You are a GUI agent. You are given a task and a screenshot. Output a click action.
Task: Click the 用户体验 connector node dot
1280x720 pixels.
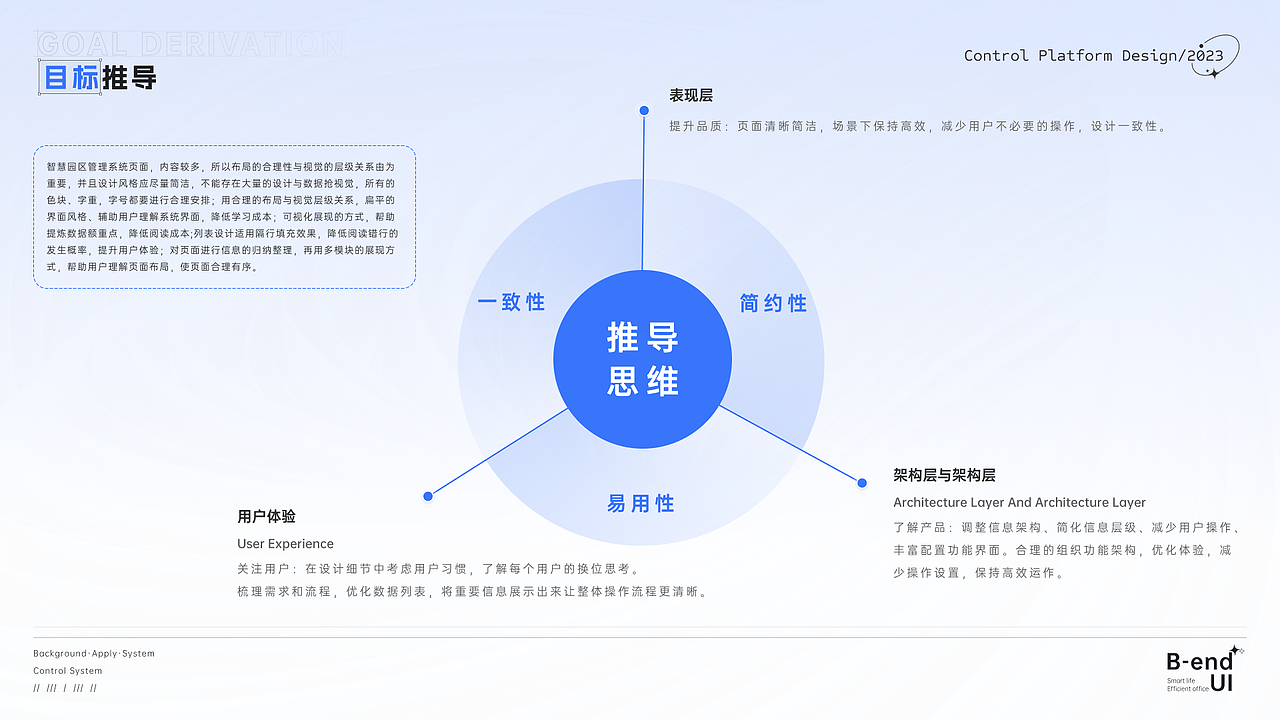428,494
